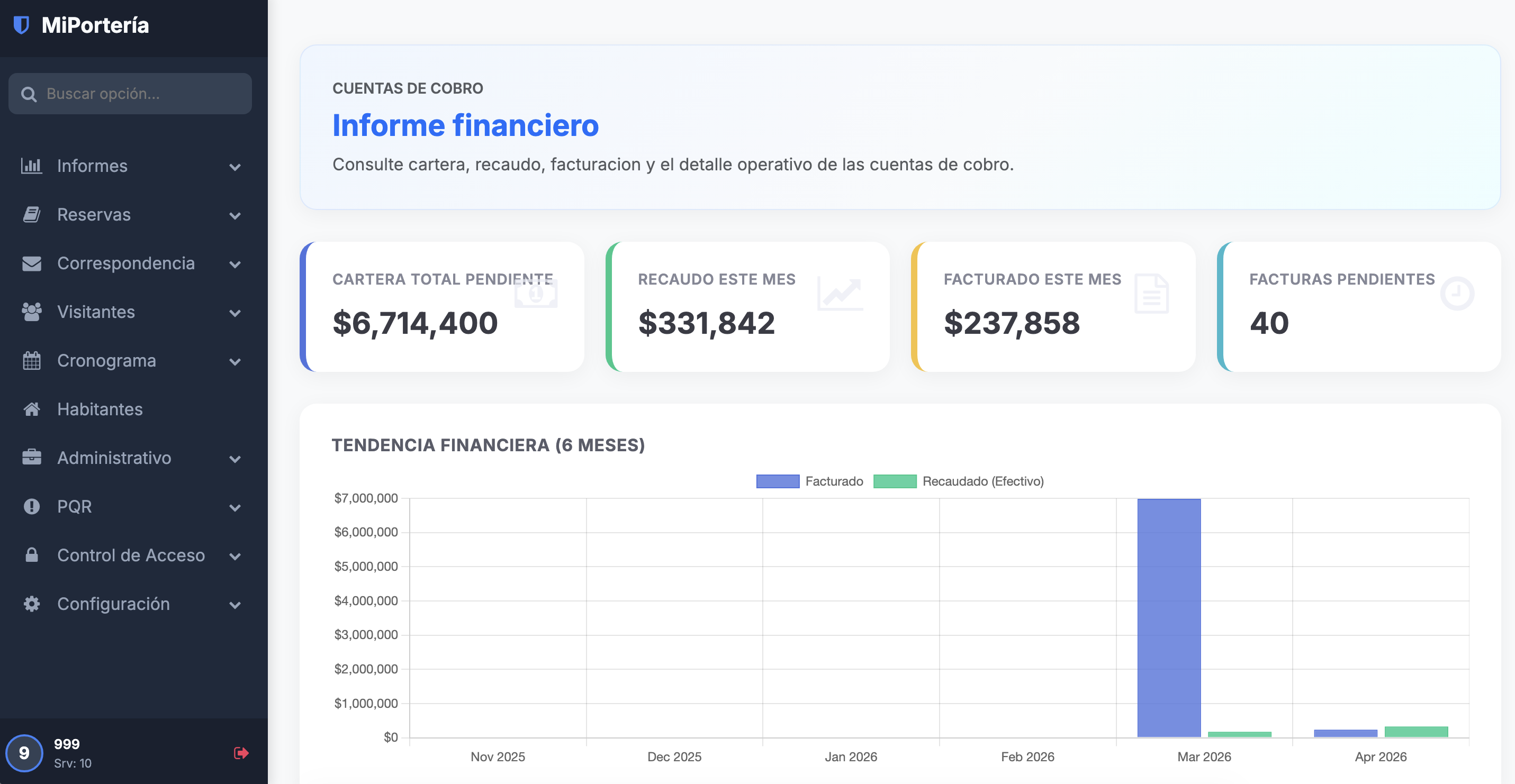Expand the Correspondencia menu chevron

[235, 265]
